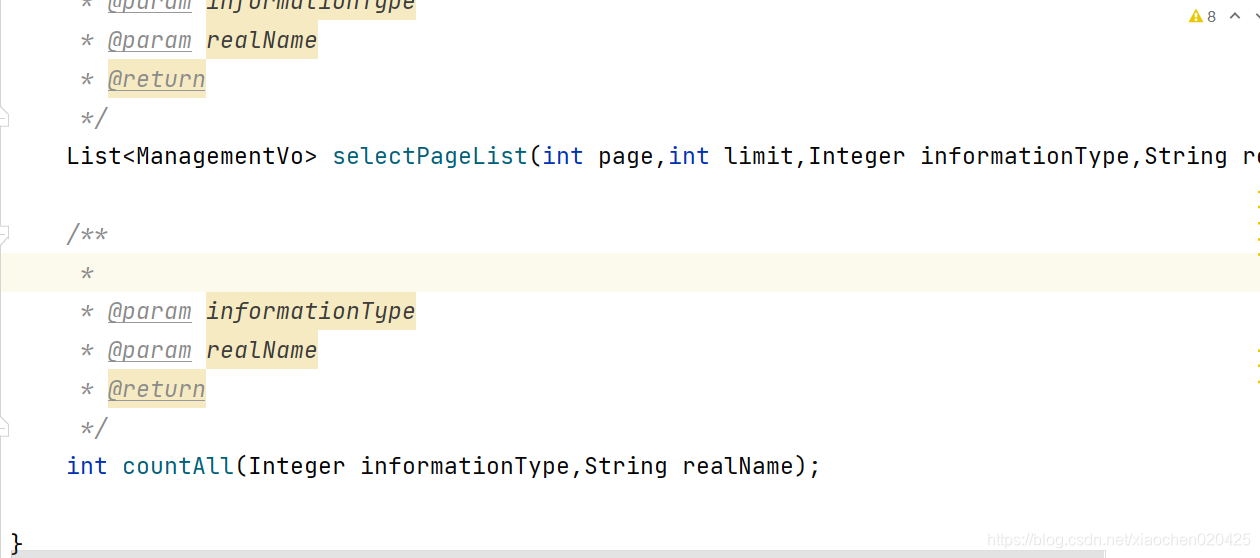Click highlighted realName in countAll Javadoc

click(x=262, y=350)
